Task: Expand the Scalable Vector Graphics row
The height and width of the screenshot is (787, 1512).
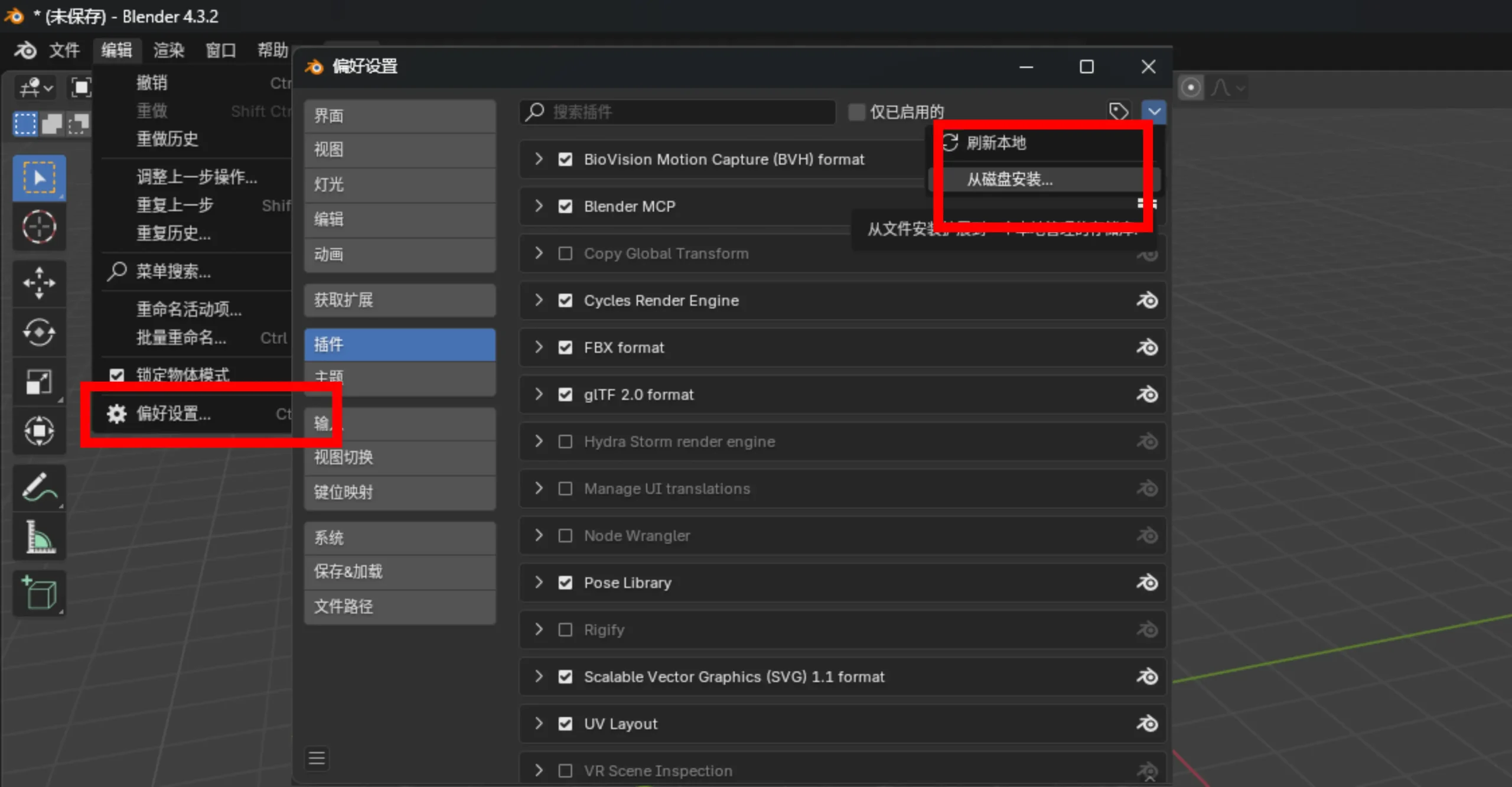Action: [x=538, y=677]
